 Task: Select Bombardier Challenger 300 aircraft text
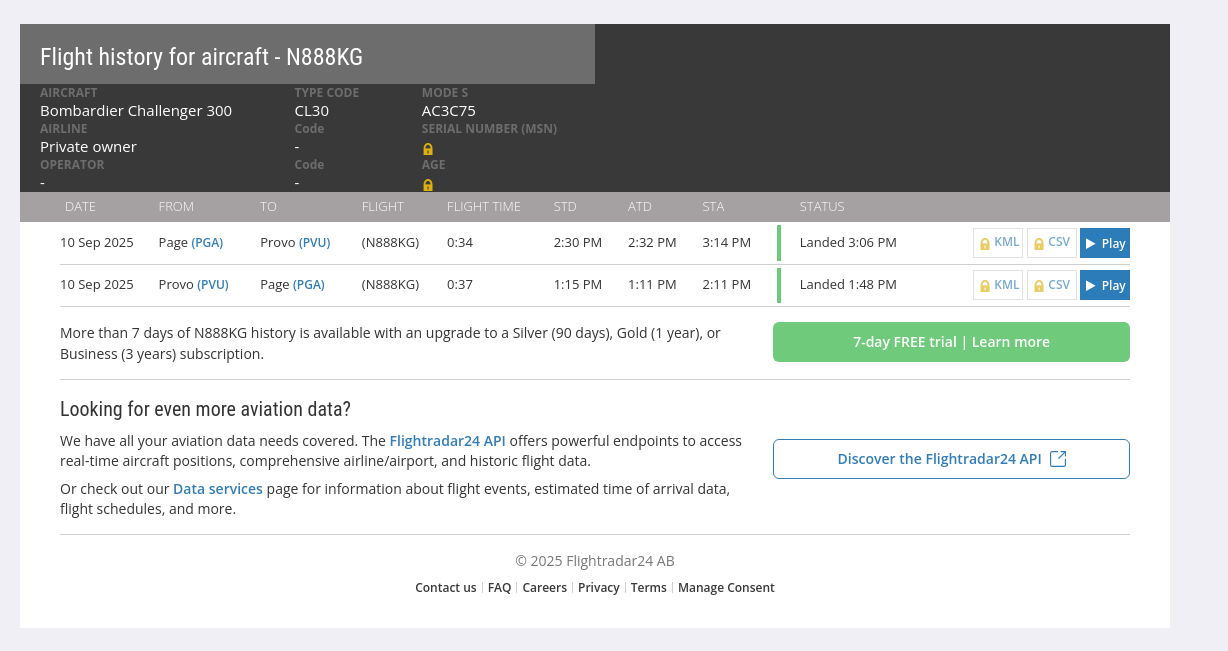[136, 111]
